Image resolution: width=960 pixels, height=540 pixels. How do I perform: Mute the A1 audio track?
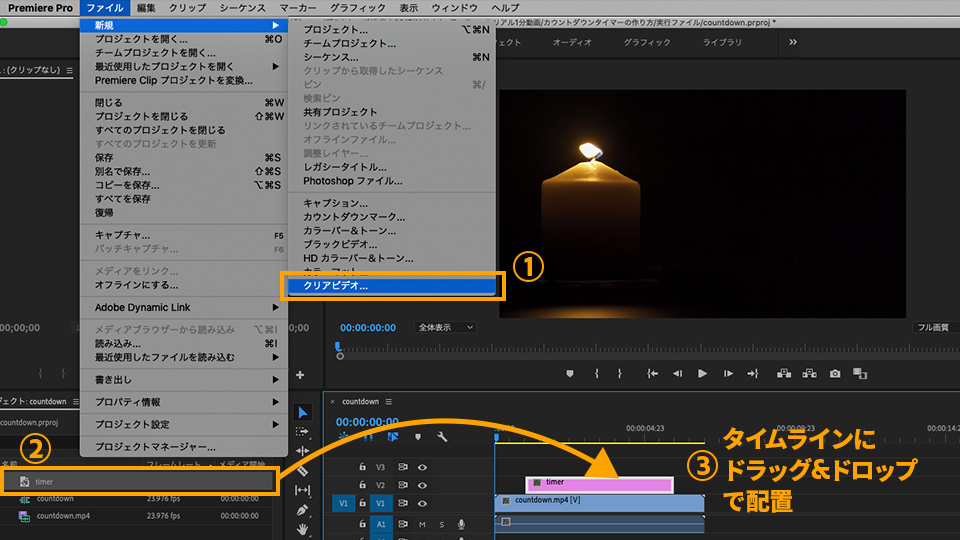(422, 524)
